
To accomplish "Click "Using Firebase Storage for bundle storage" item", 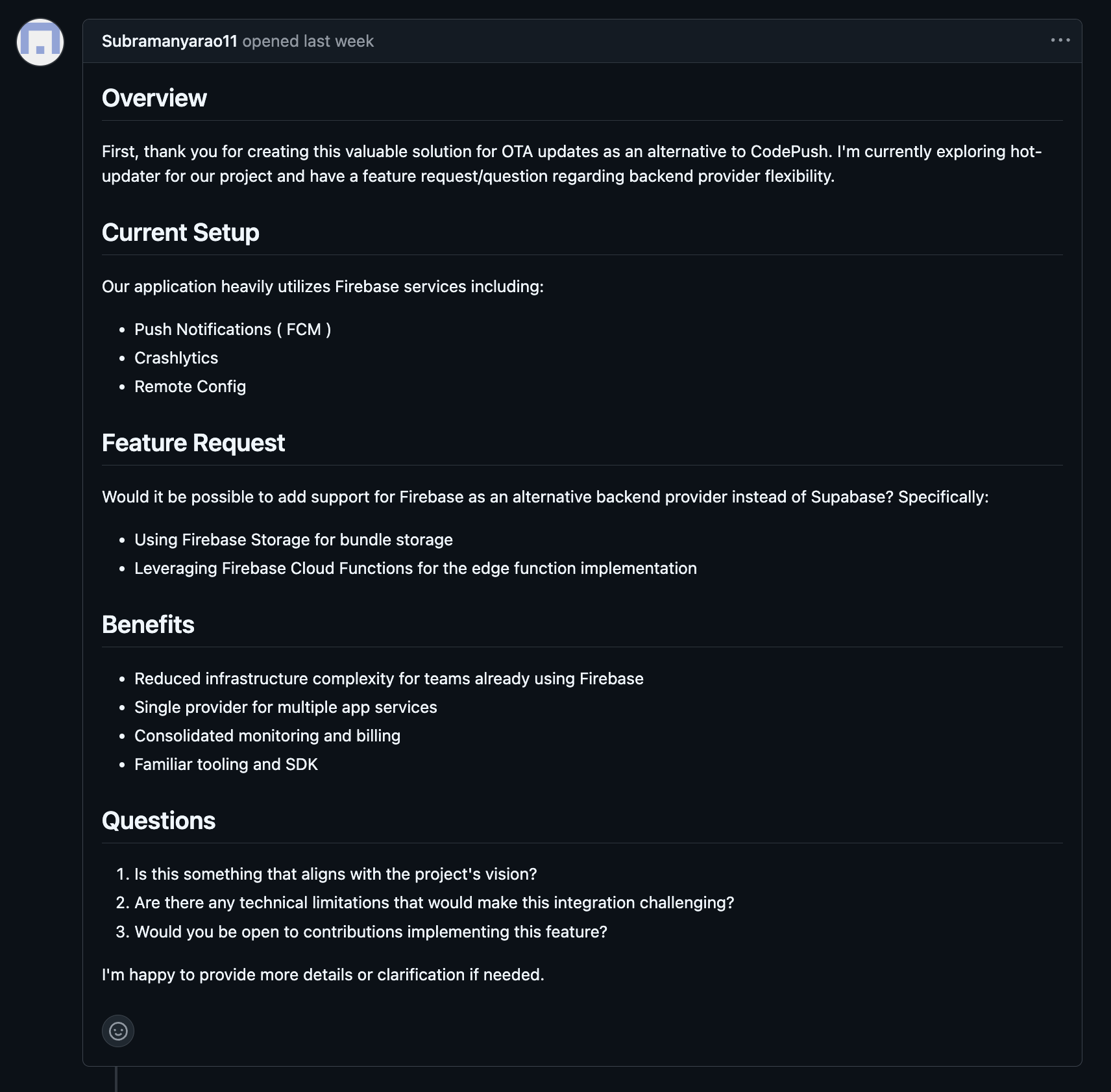I will pos(293,540).
